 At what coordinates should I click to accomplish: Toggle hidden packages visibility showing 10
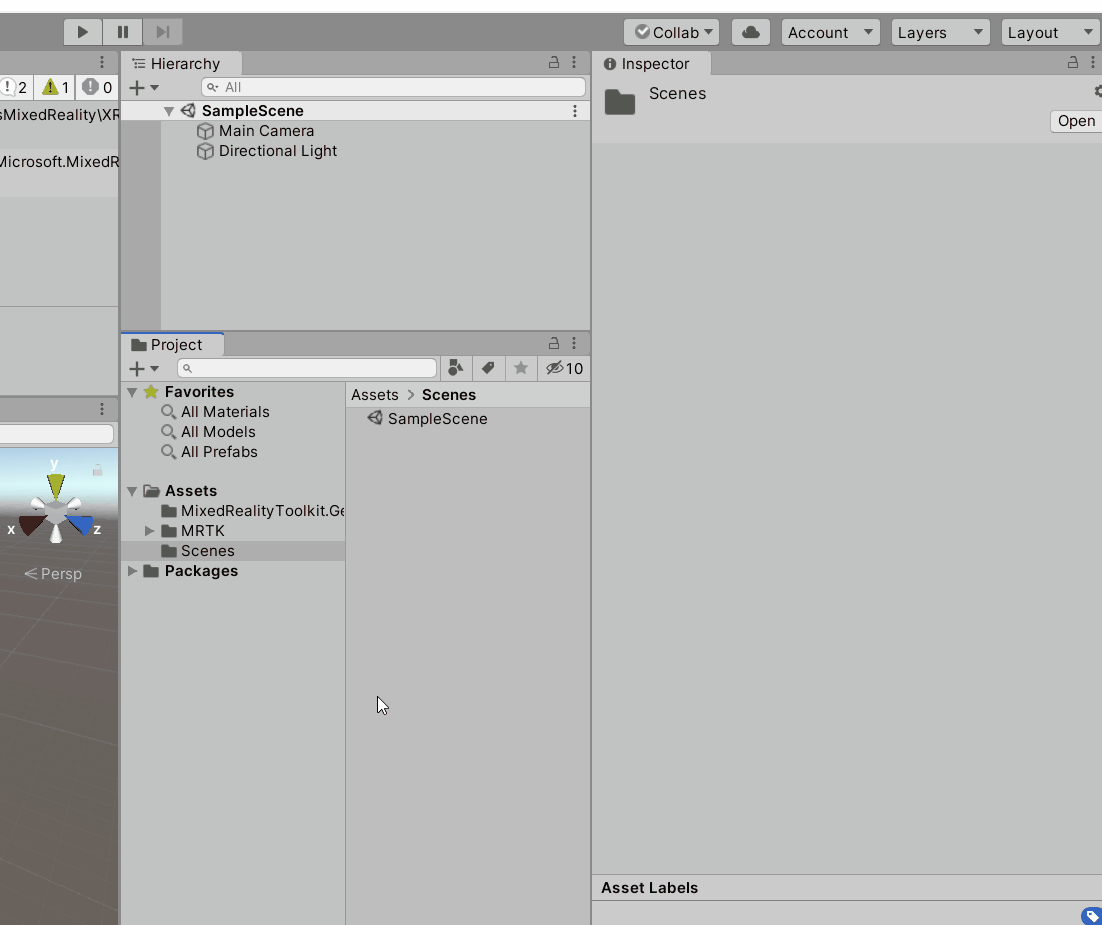coord(564,368)
